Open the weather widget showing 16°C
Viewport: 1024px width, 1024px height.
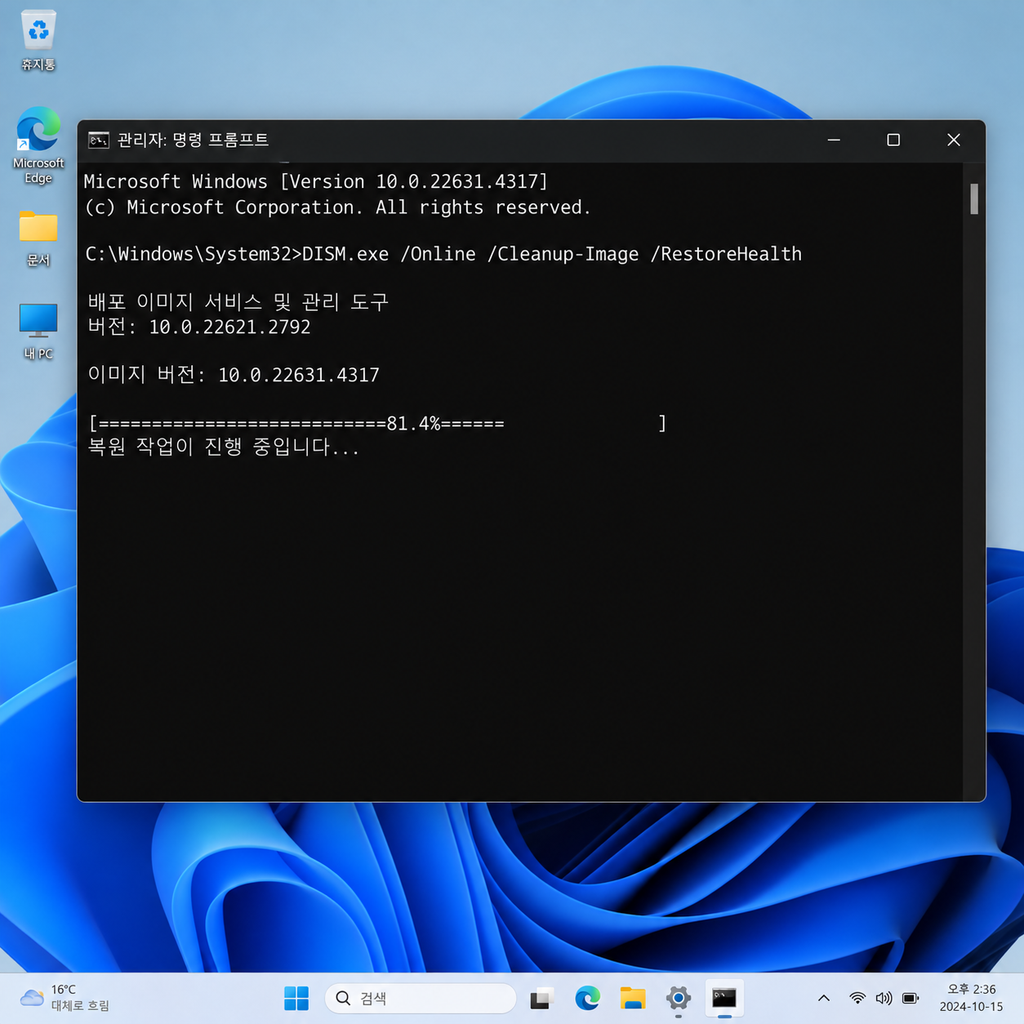click(x=64, y=997)
